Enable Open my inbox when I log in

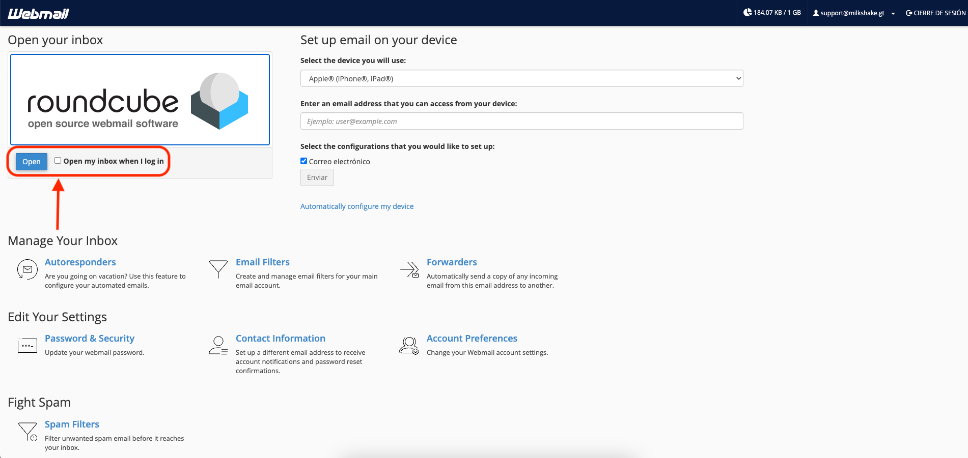point(57,160)
